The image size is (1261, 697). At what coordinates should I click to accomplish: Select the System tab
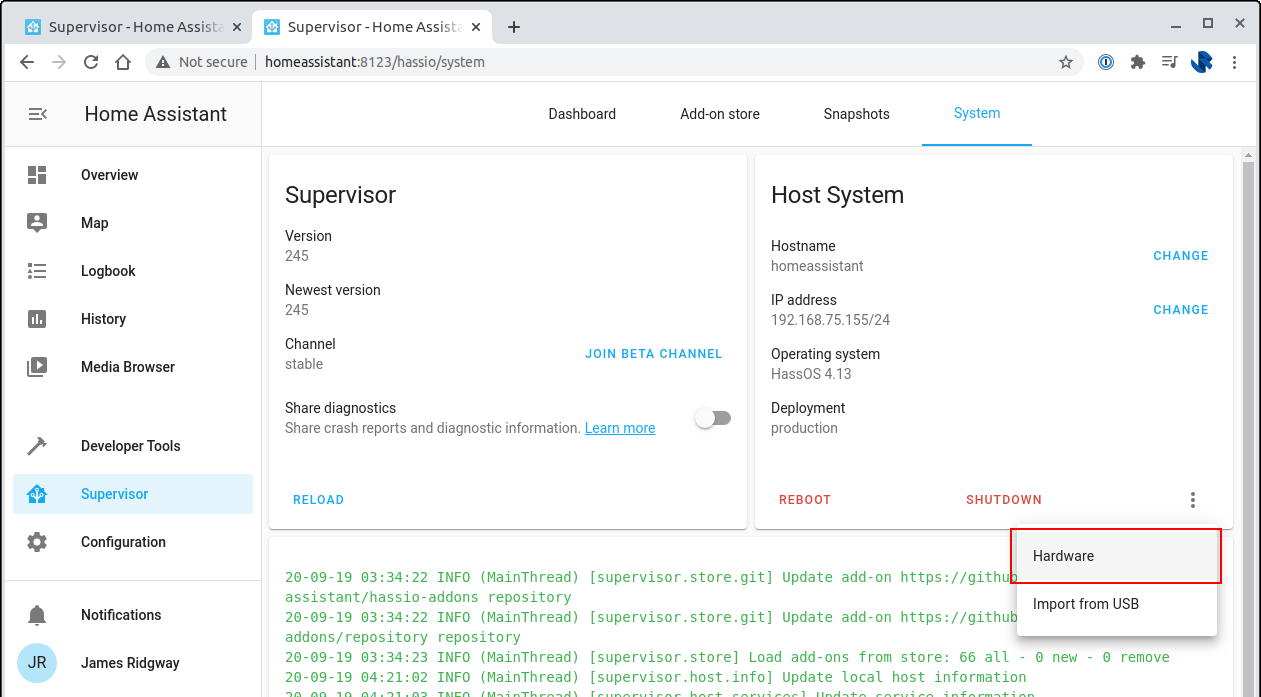click(x=977, y=113)
